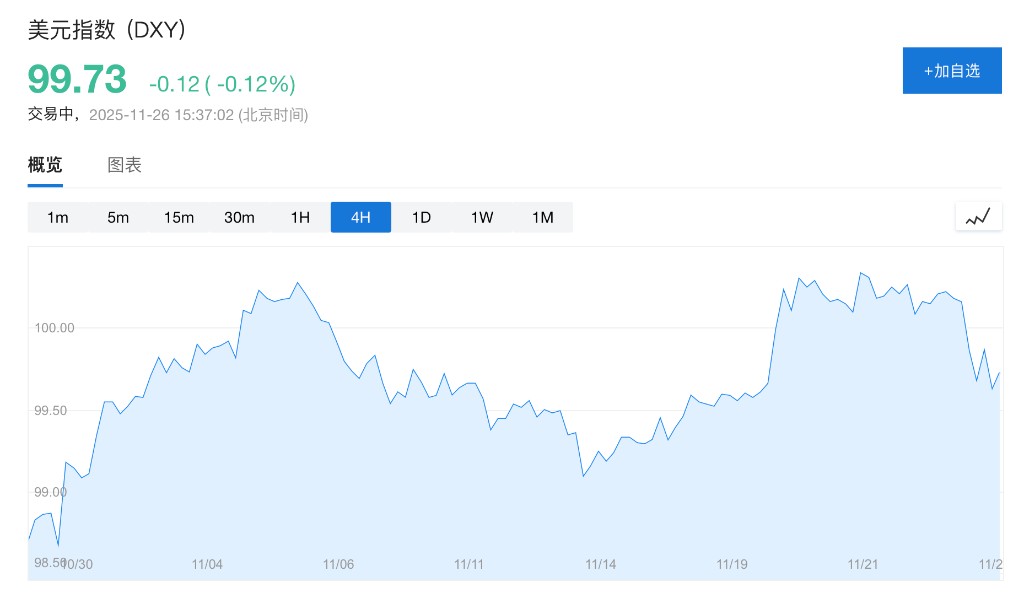Screen dimensions: 1024x594
Task: Choose the 1M monthly timeframe
Action: pyautogui.click(x=543, y=217)
